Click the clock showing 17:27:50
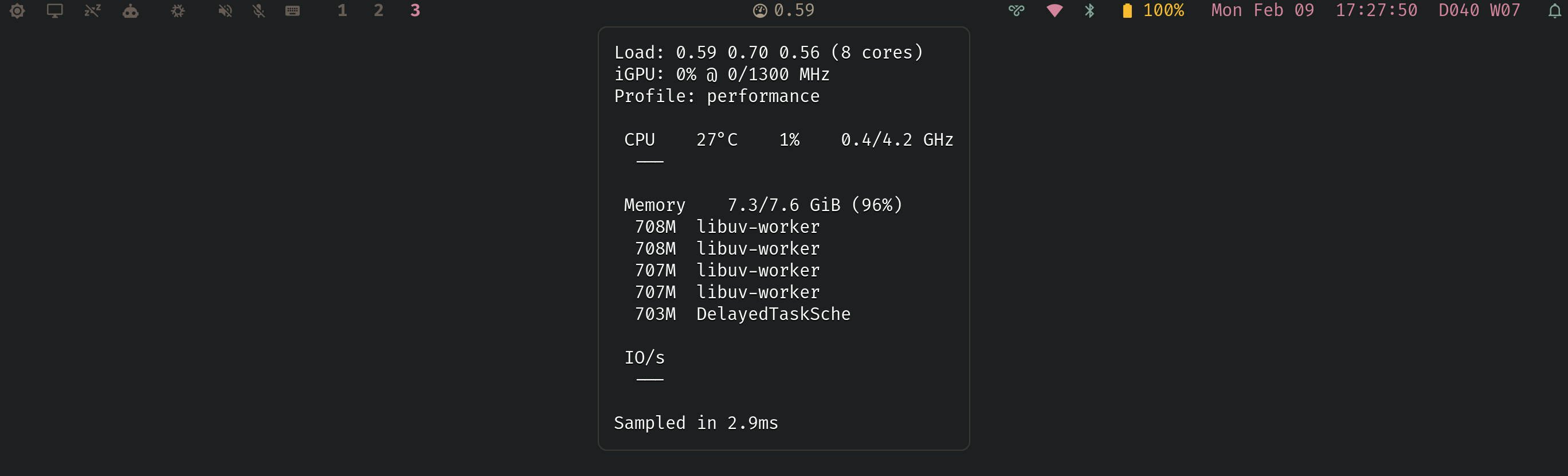 tap(1376, 11)
